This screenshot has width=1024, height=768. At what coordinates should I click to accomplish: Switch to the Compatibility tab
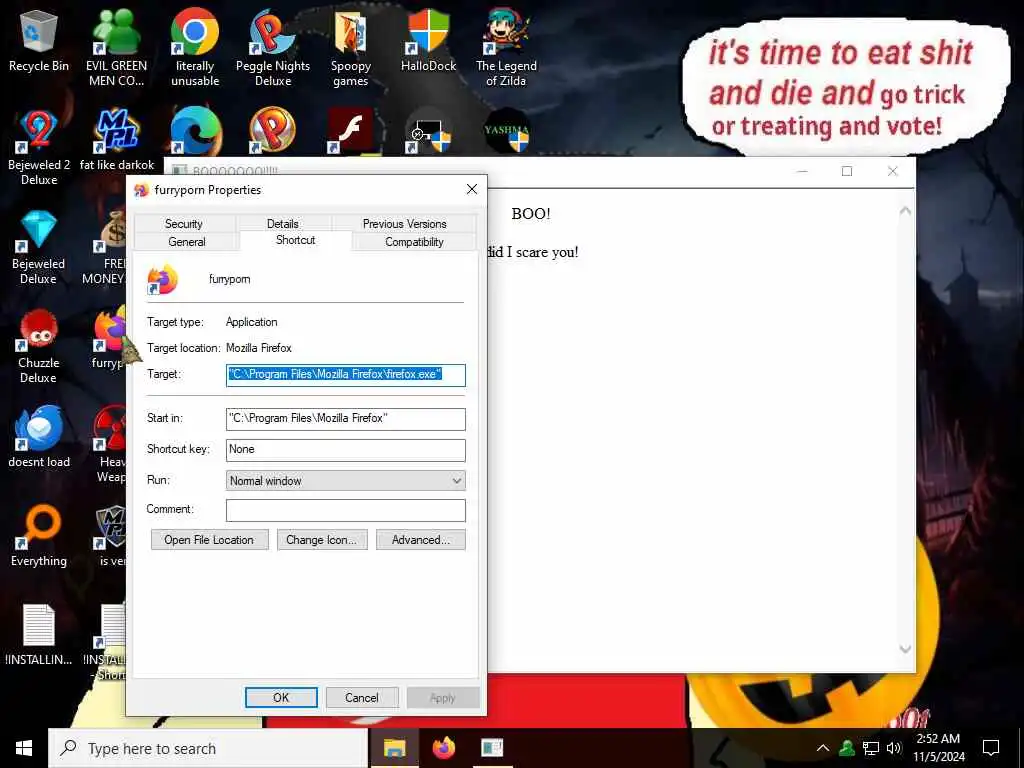click(414, 242)
